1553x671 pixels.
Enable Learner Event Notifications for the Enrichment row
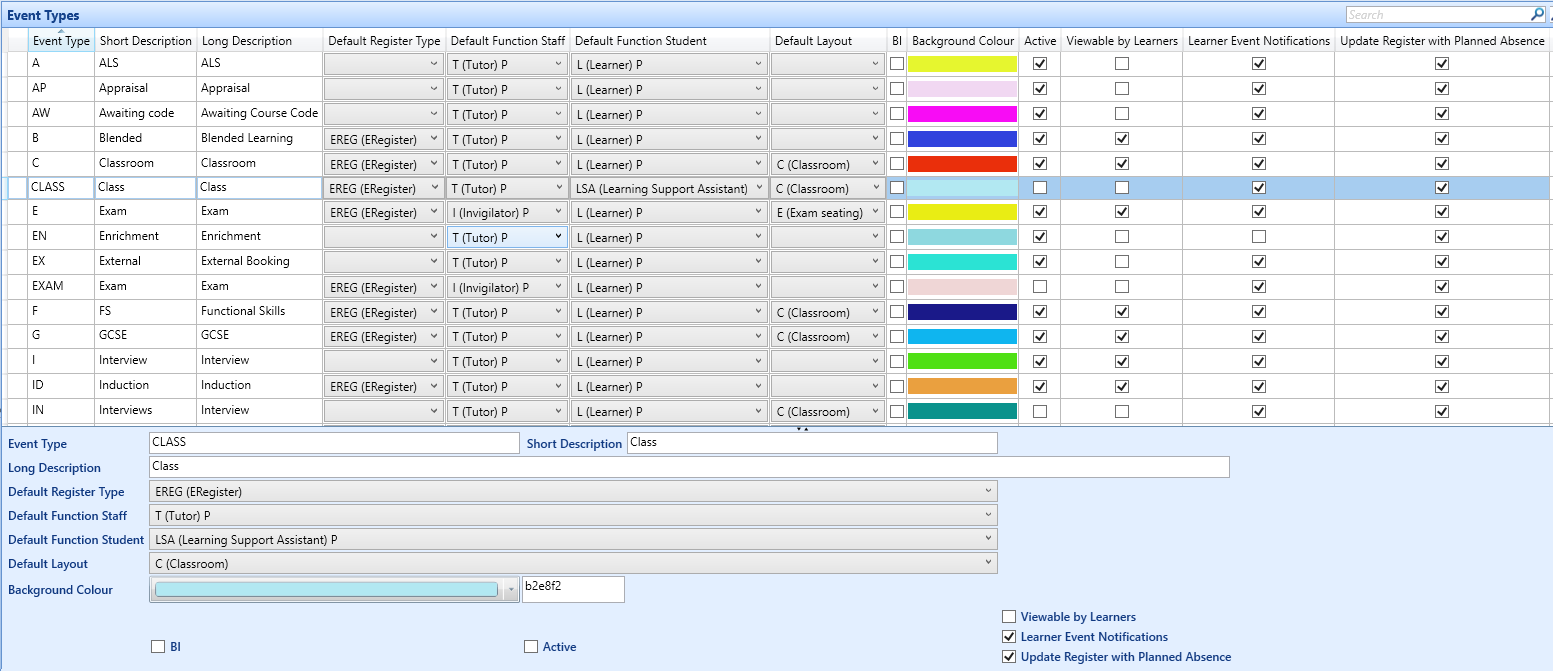1259,236
